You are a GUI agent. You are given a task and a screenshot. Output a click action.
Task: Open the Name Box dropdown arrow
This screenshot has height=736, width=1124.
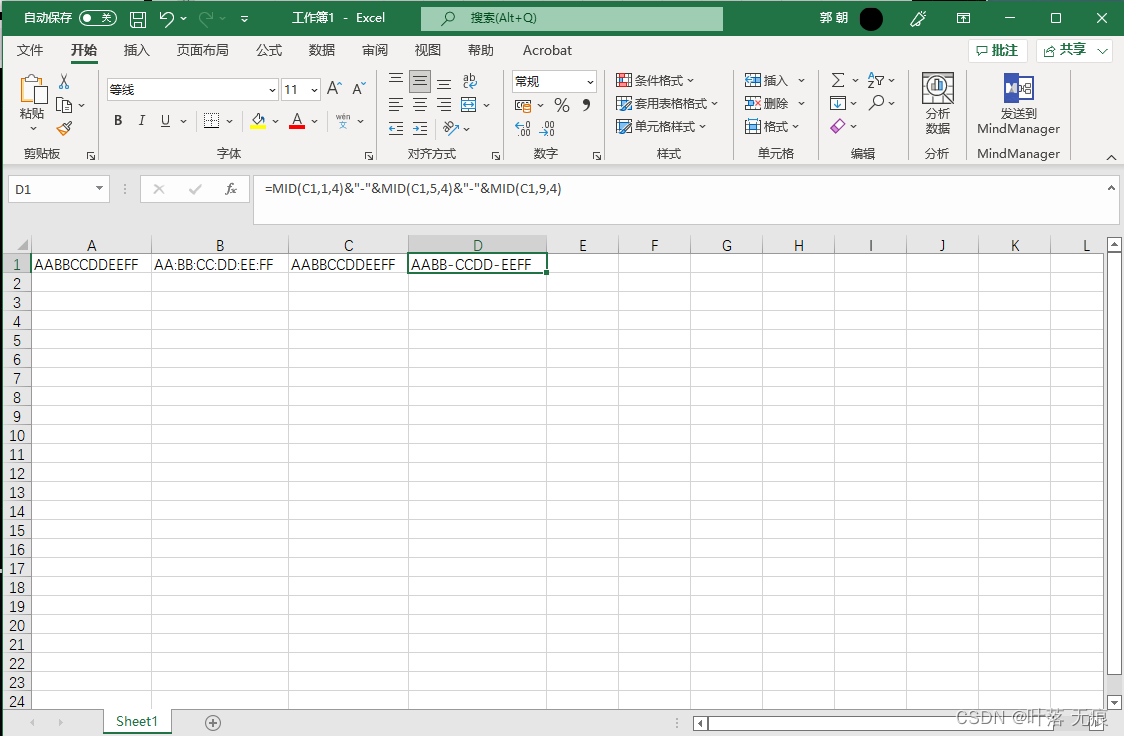[x=100, y=188]
